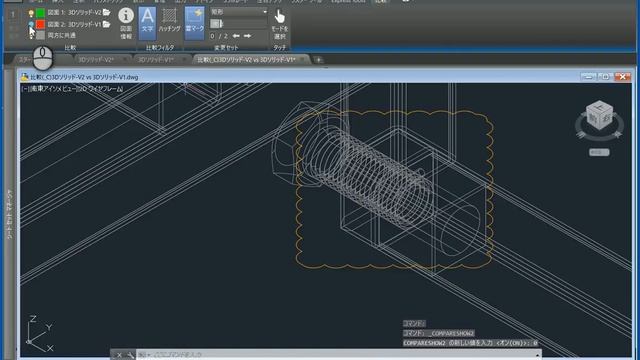Toggle the Drawing 2 lightbulb visibility
This screenshot has width=640, height=360.
pyautogui.click(x=31, y=25)
